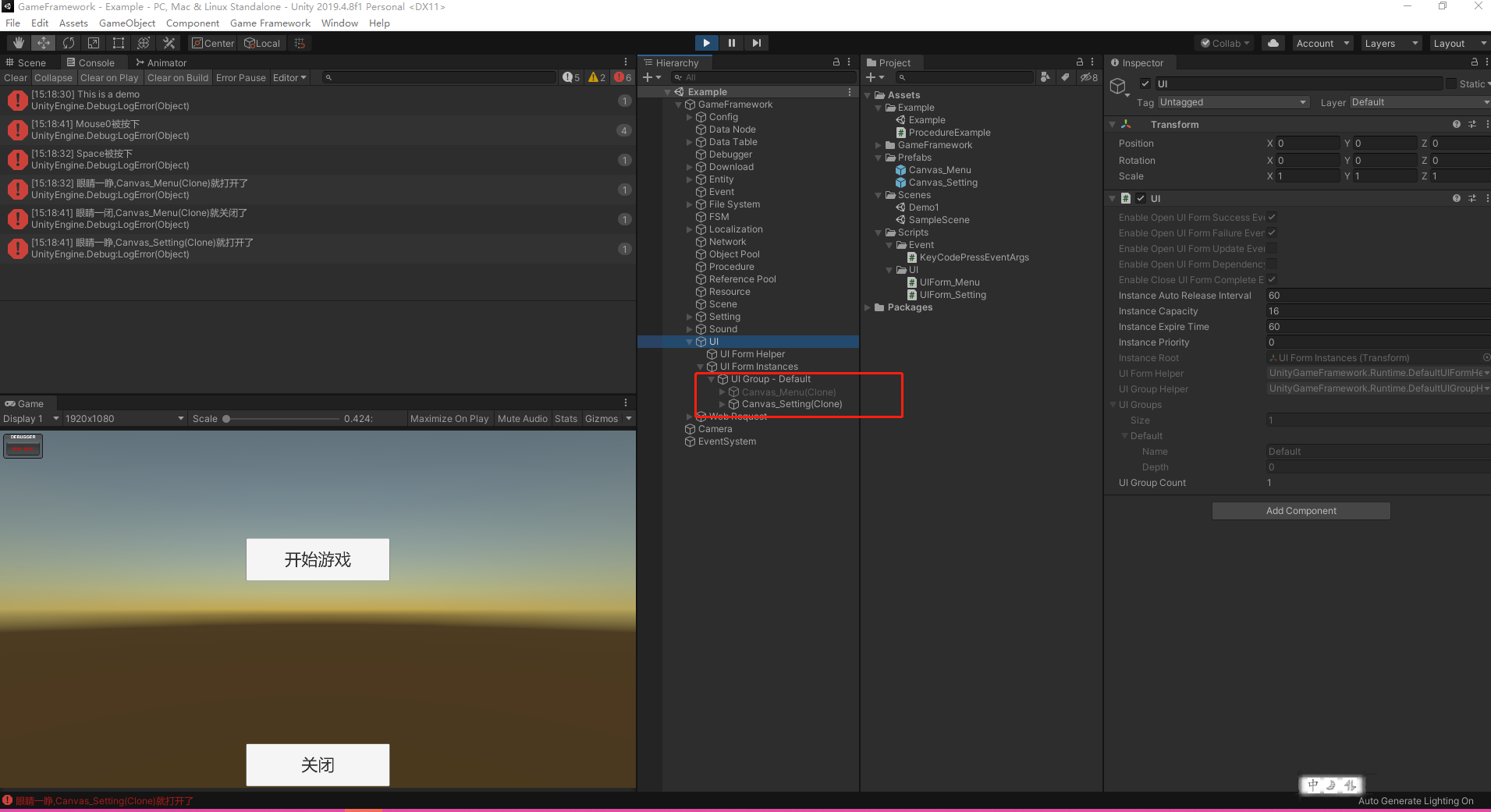Screen dimensions: 1491x812
Task: Toggle Mute Audio in the Game view
Action: pos(523,418)
